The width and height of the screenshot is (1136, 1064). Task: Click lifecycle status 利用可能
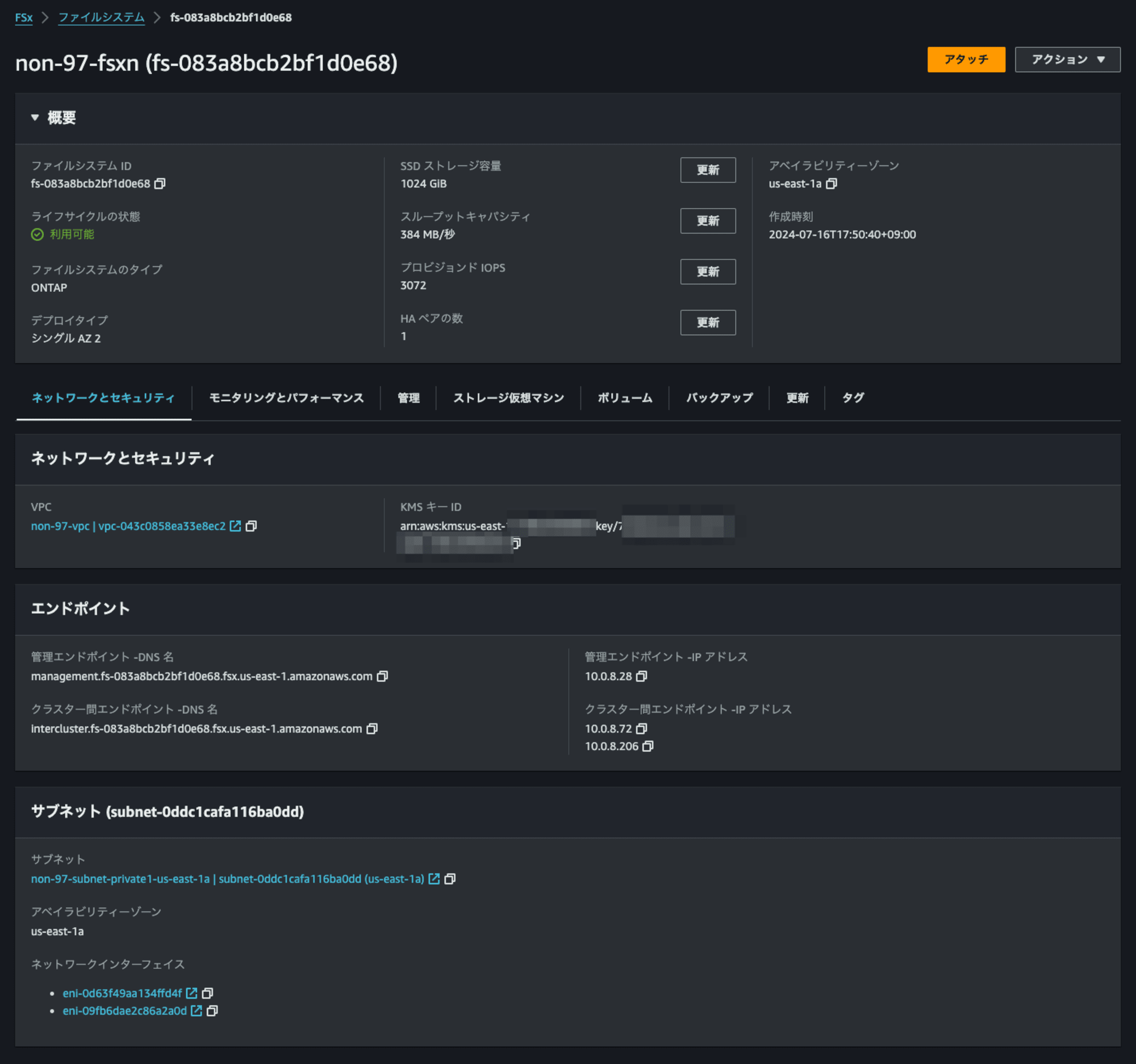[62, 234]
